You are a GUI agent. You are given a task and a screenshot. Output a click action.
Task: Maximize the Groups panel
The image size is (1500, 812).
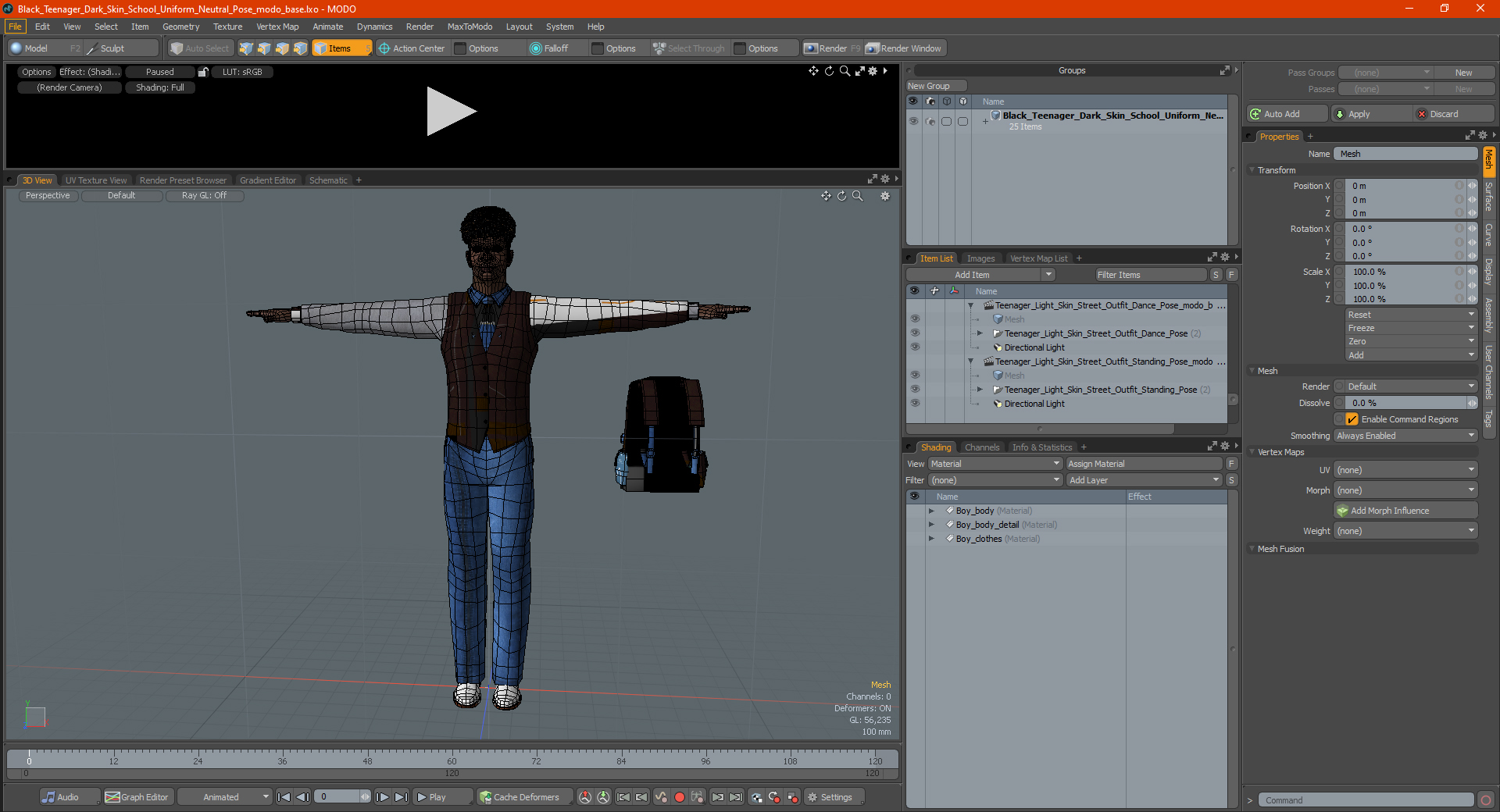[1224, 70]
